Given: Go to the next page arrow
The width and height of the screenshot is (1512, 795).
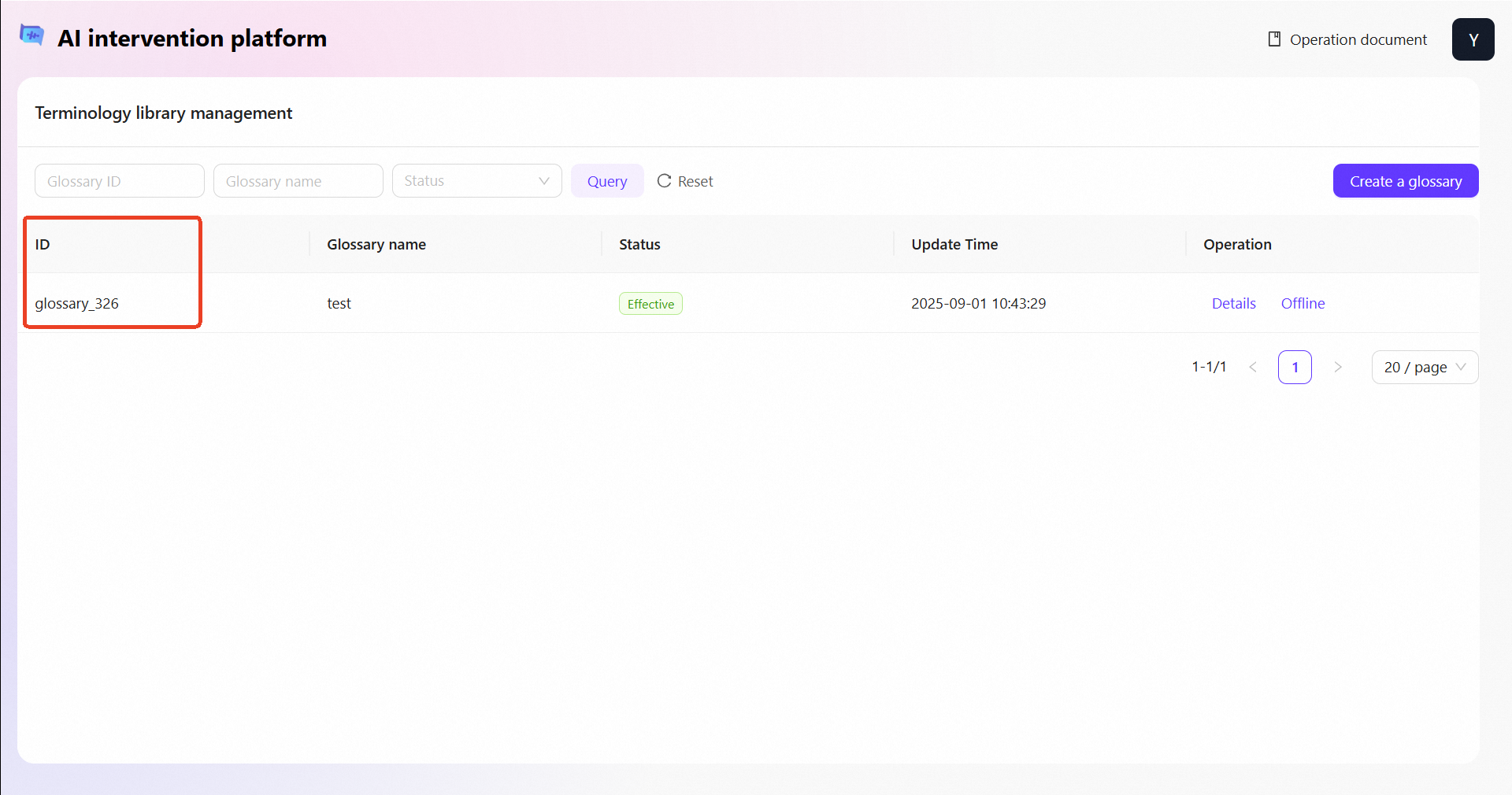Looking at the screenshot, I should pyautogui.click(x=1337, y=367).
